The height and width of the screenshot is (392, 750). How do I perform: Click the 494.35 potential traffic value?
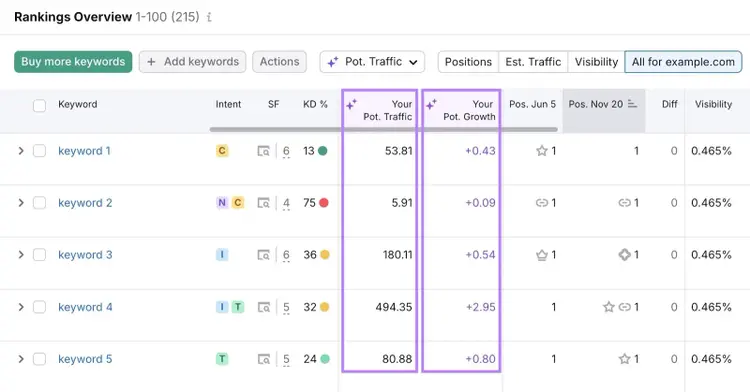pos(394,307)
